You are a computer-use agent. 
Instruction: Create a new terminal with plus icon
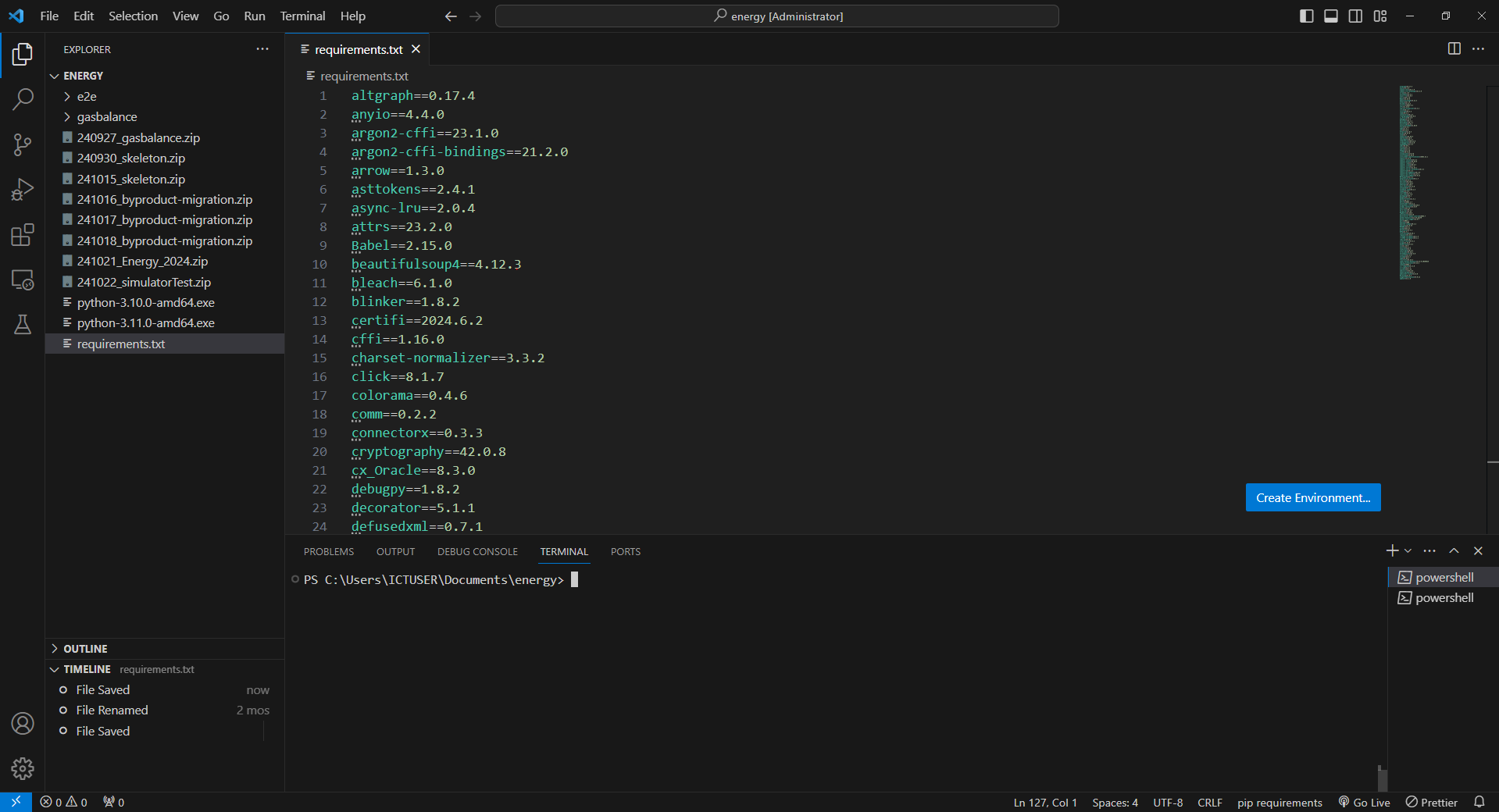(1392, 550)
